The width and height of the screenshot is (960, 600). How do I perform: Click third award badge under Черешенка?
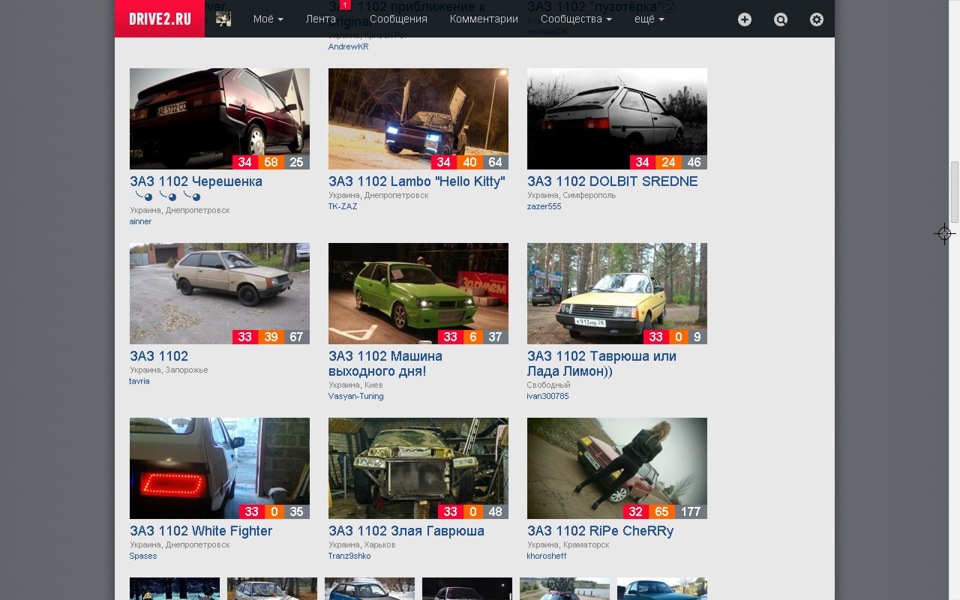pyautogui.click(x=192, y=196)
